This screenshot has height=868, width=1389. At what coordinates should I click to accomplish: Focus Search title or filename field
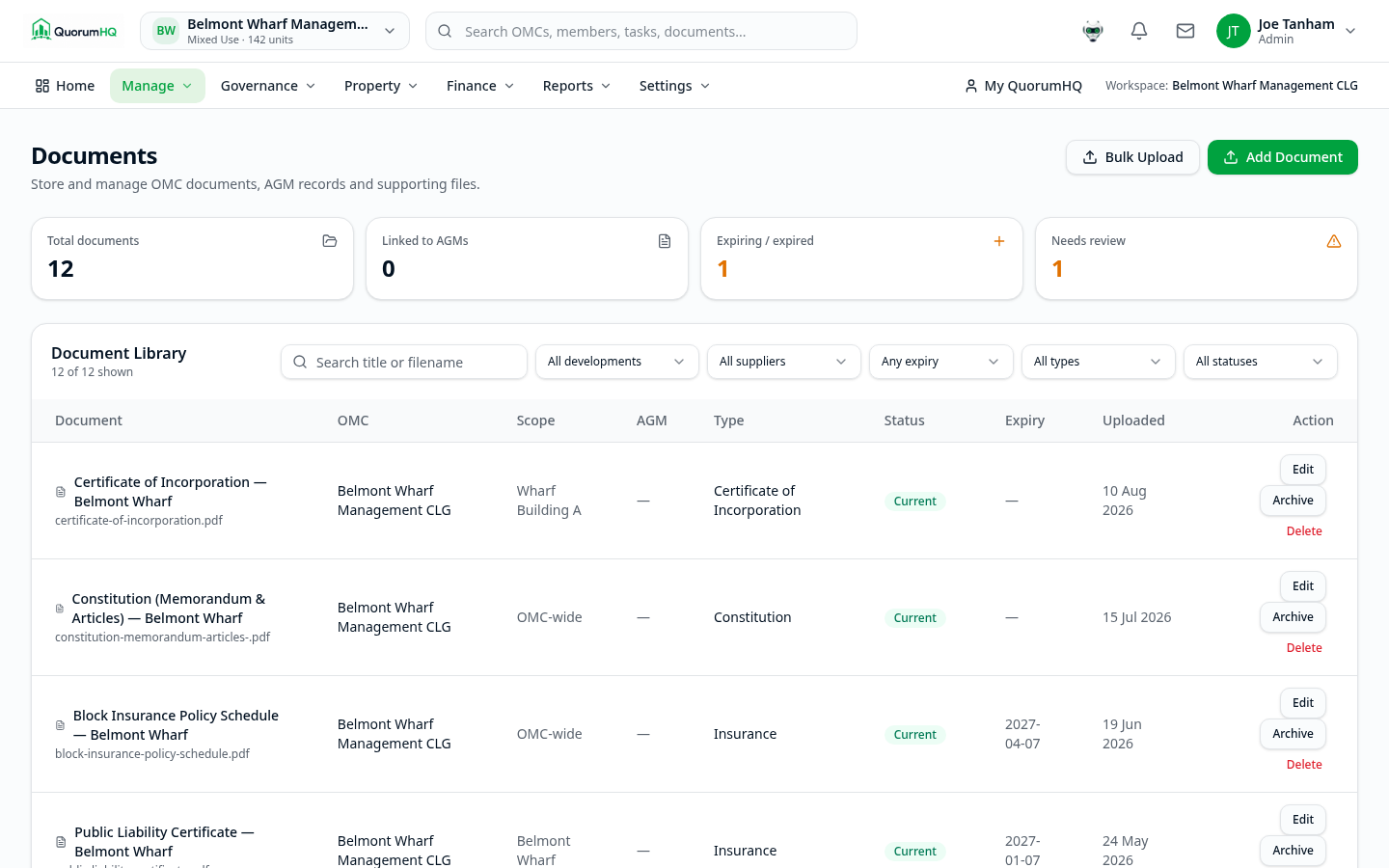(x=404, y=362)
